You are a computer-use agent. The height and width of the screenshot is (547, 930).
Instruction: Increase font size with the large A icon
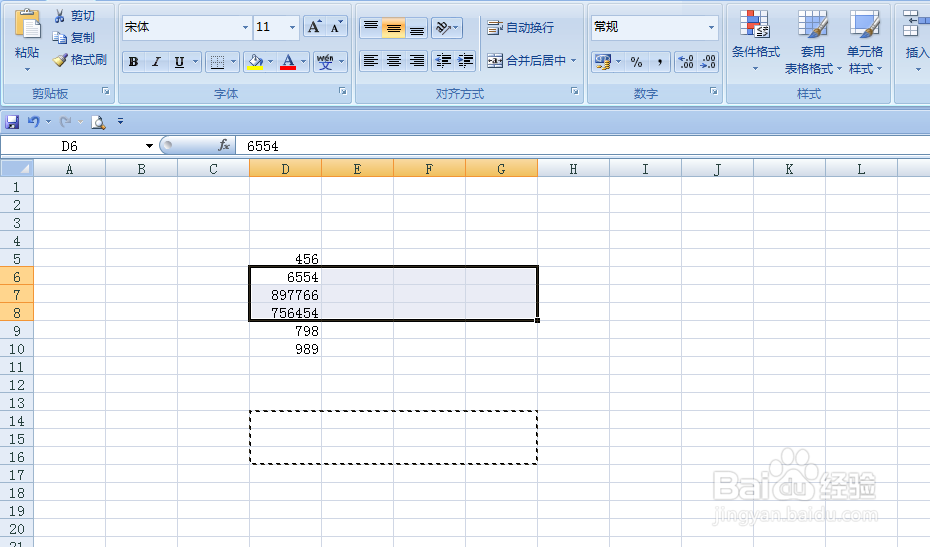[314, 27]
